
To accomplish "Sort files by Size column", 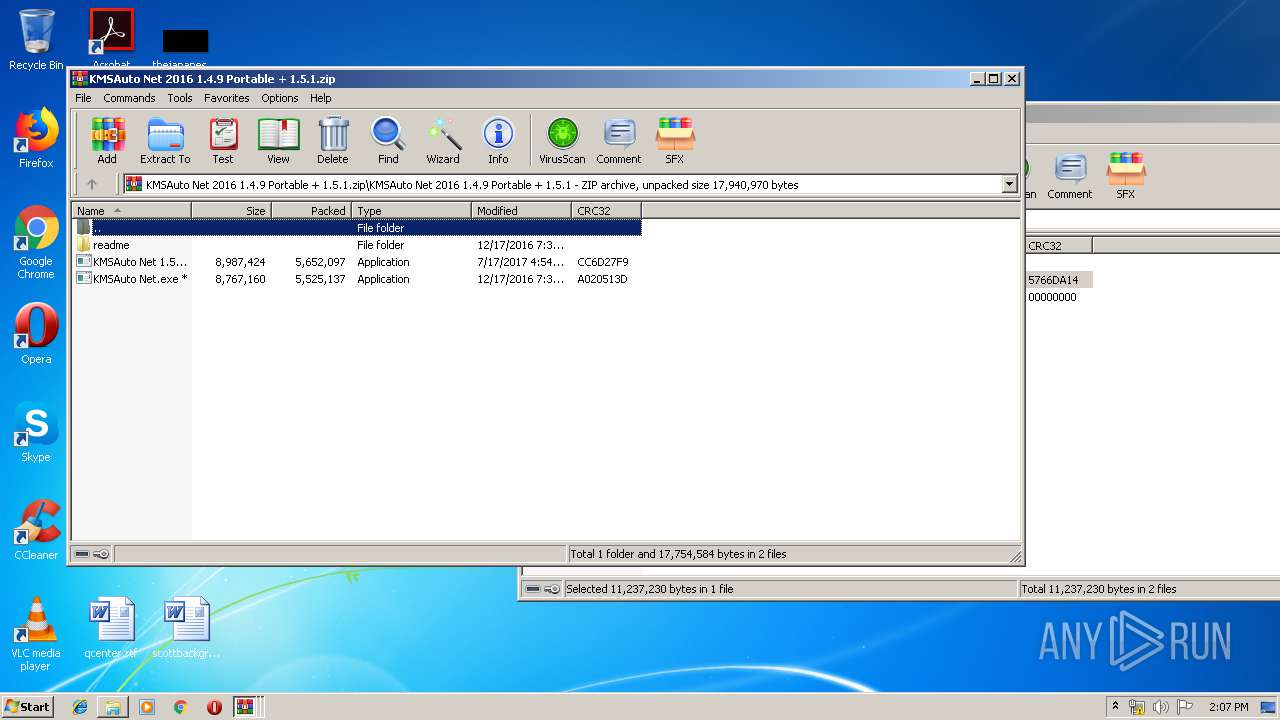I will click(231, 211).
